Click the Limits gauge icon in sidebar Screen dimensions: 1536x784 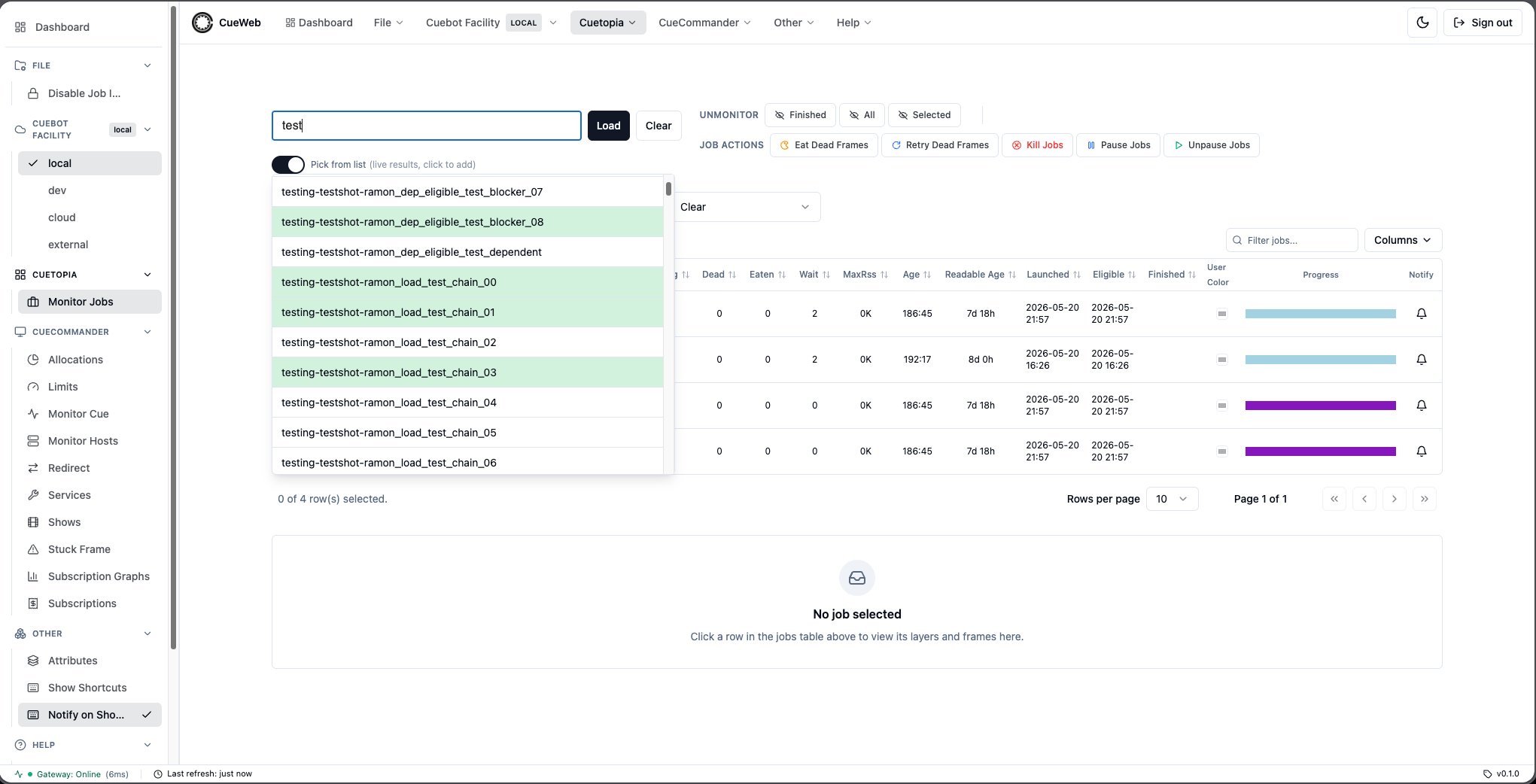click(x=33, y=387)
